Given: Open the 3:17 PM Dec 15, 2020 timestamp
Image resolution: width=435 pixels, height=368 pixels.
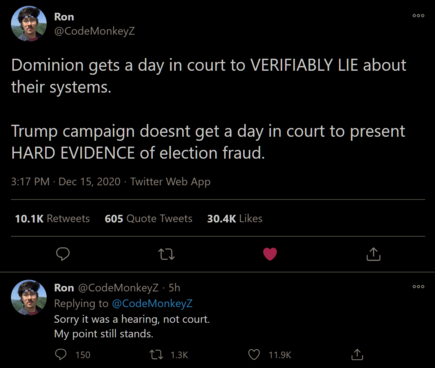Looking at the screenshot, I should coord(66,182).
